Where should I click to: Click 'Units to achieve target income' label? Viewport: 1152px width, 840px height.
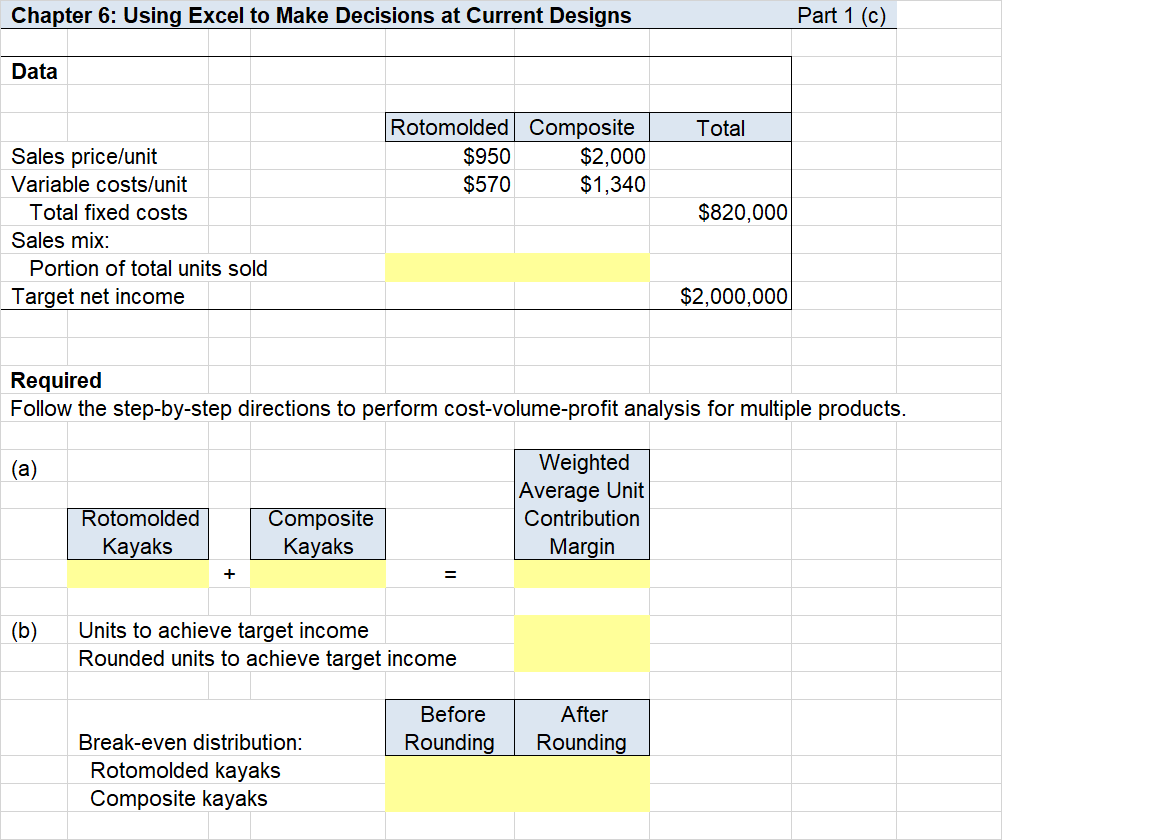(x=223, y=631)
